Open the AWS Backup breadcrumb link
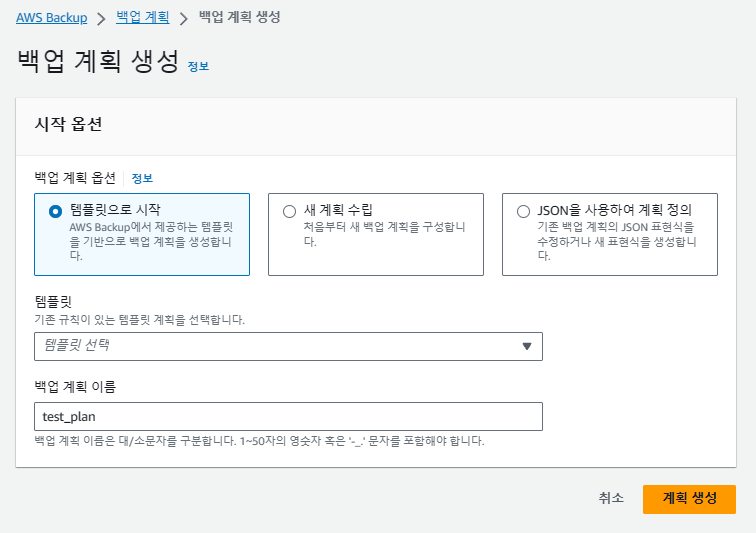756x533 pixels. point(52,18)
